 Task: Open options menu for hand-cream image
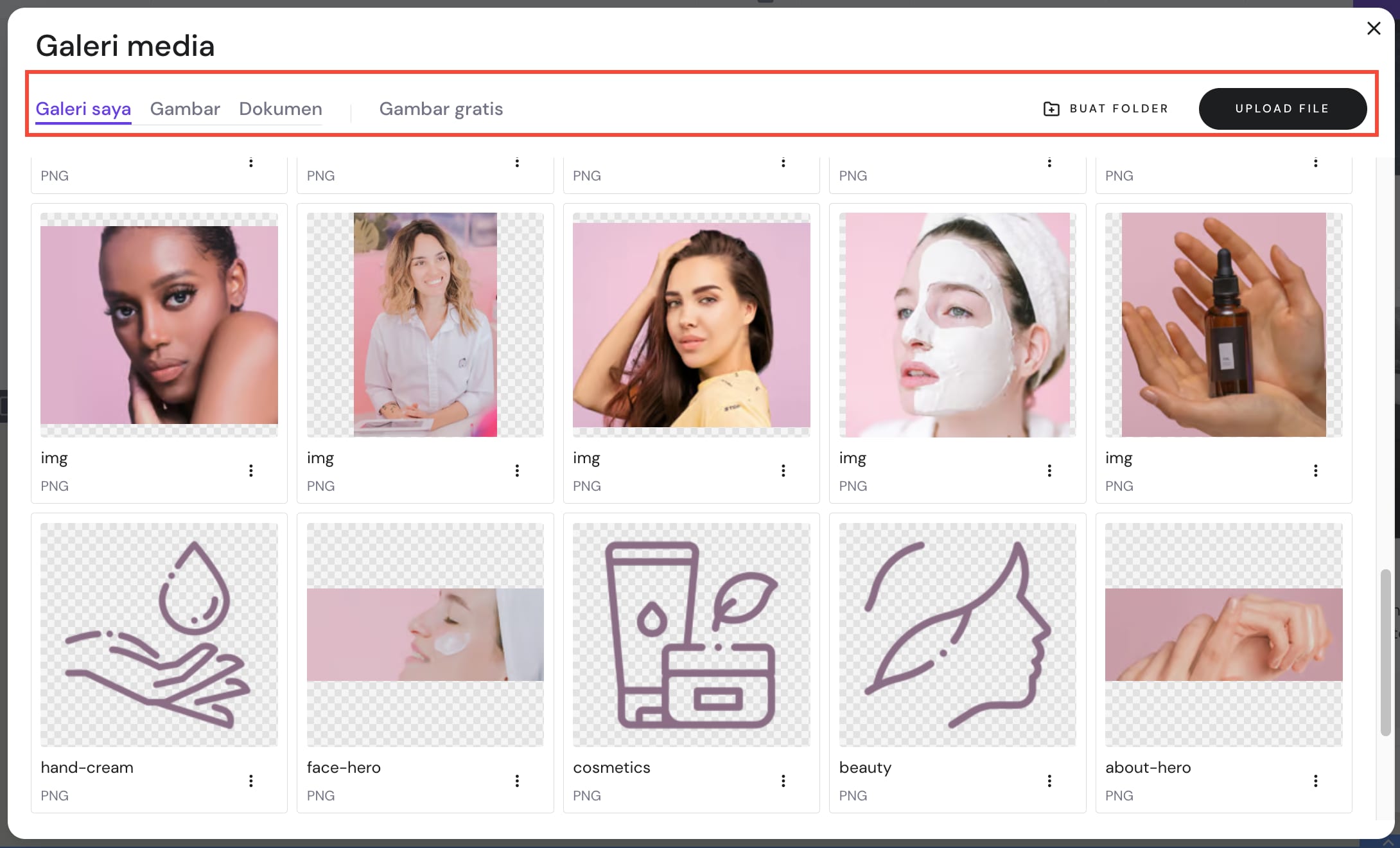tap(251, 781)
